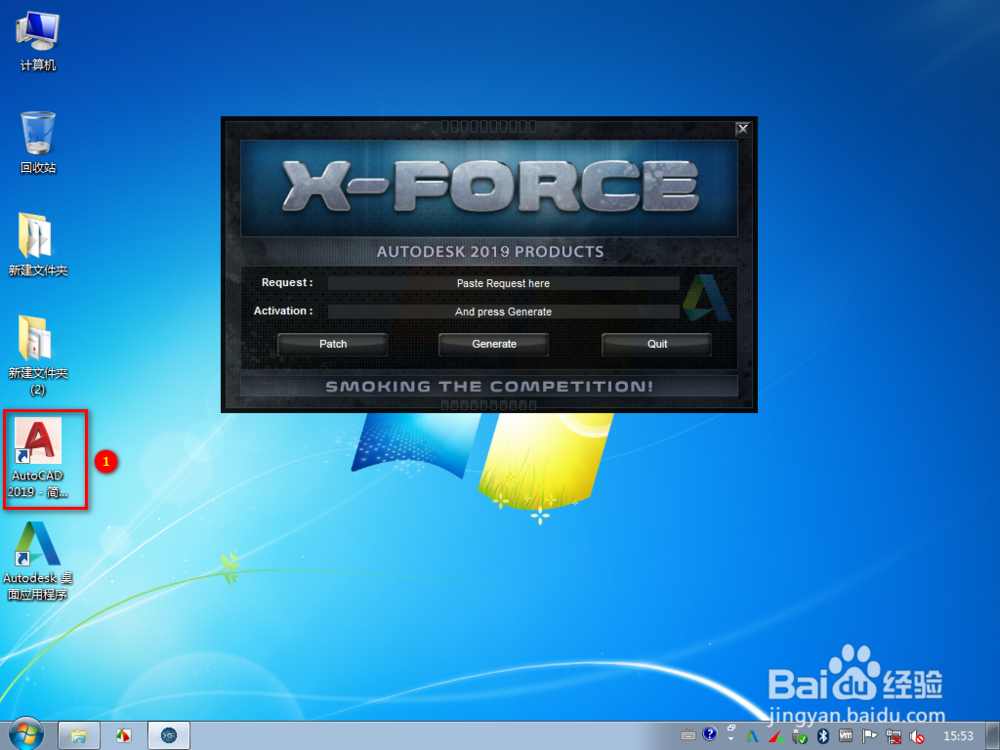
Task: Click the 15:53 clock in the taskbar
Action: point(958,736)
